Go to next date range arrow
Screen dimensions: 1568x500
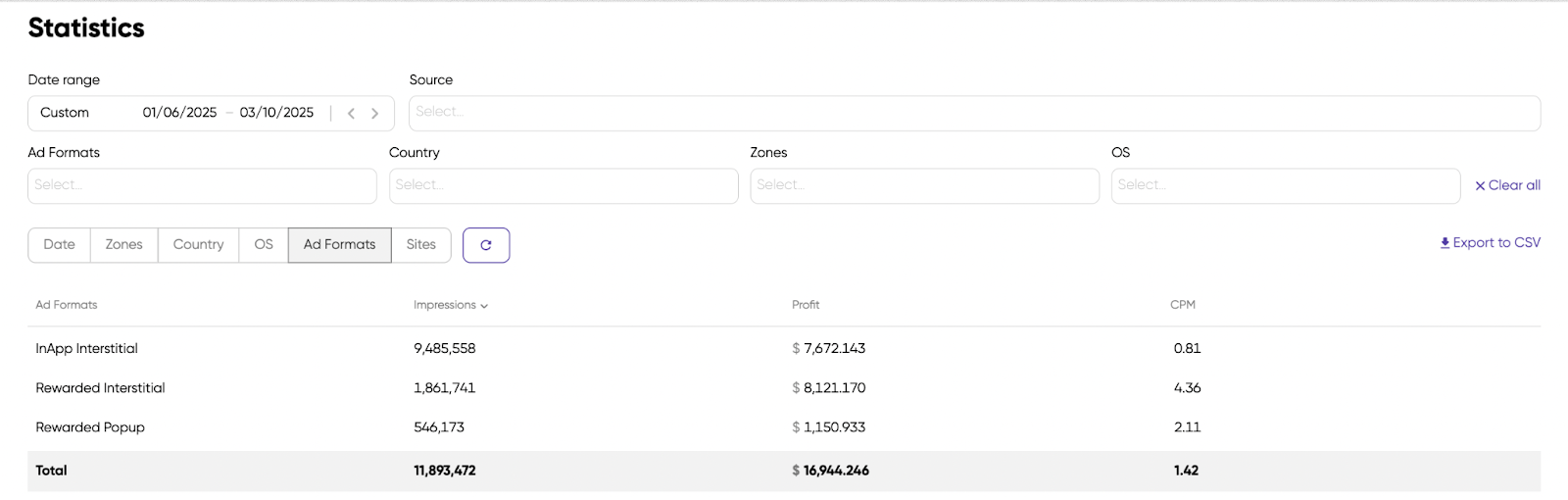(x=374, y=114)
